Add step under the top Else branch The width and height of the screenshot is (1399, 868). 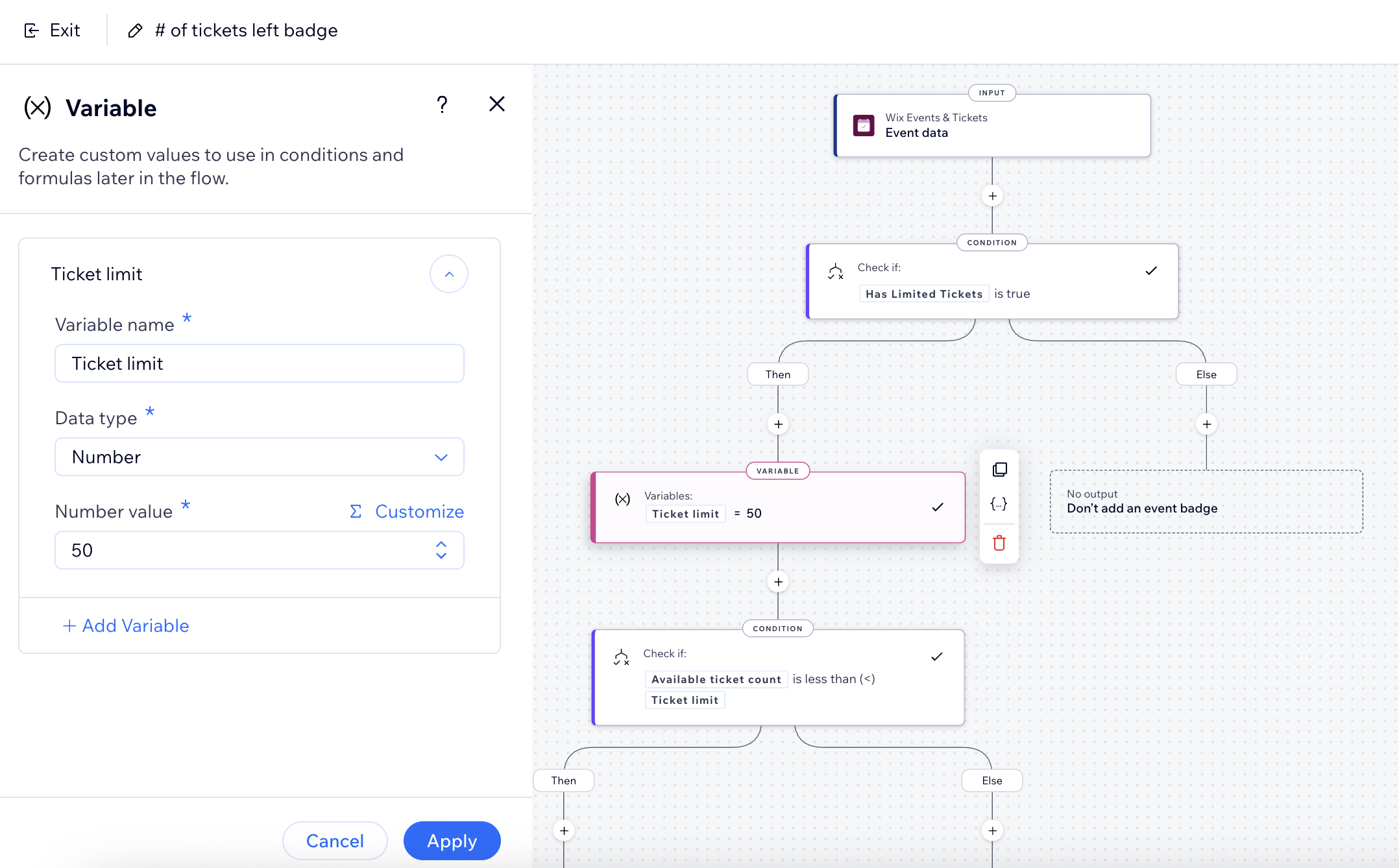point(1206,424)
